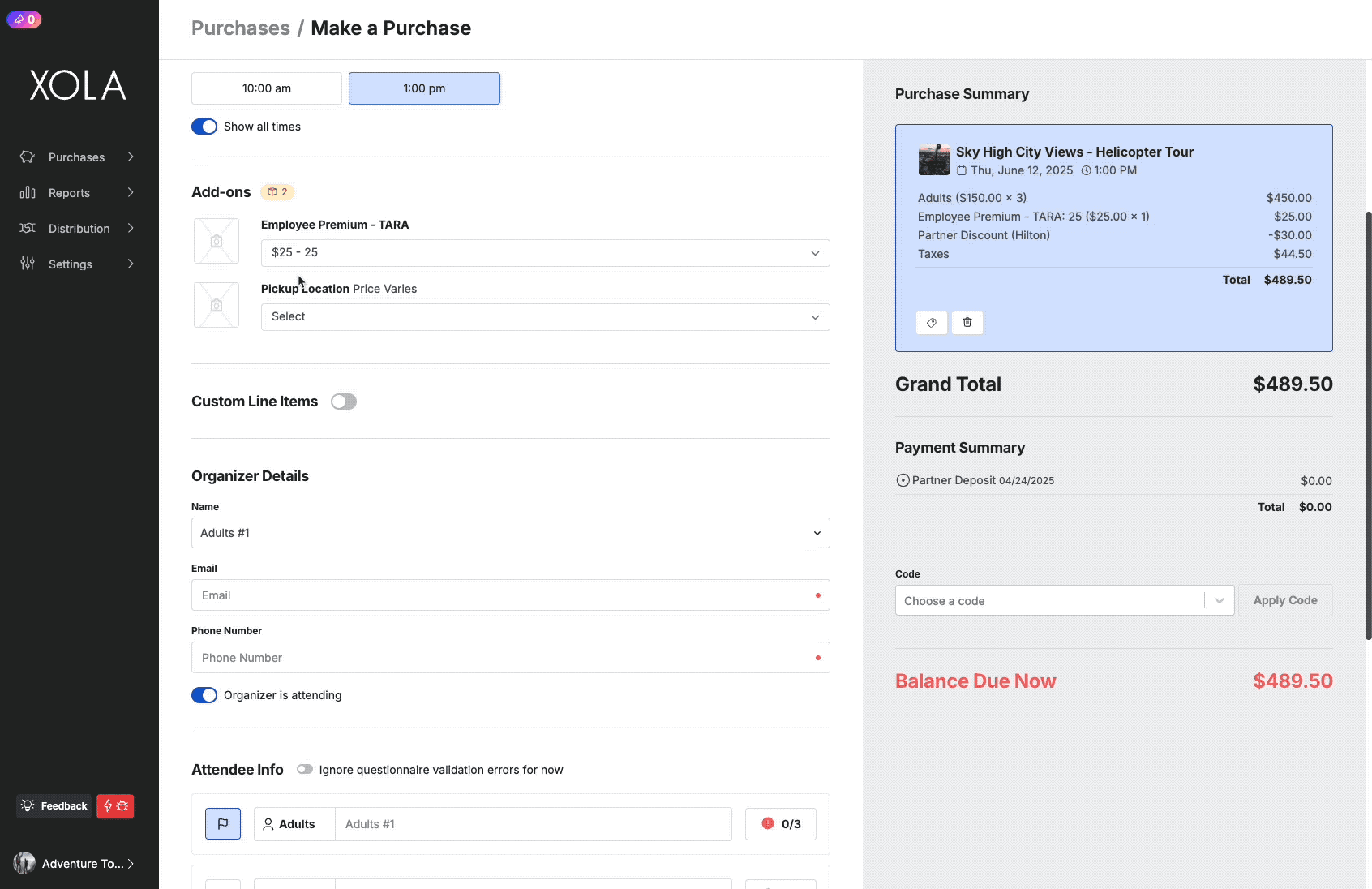Click the Partner Discount (Hilton) line

[1115, 235]
